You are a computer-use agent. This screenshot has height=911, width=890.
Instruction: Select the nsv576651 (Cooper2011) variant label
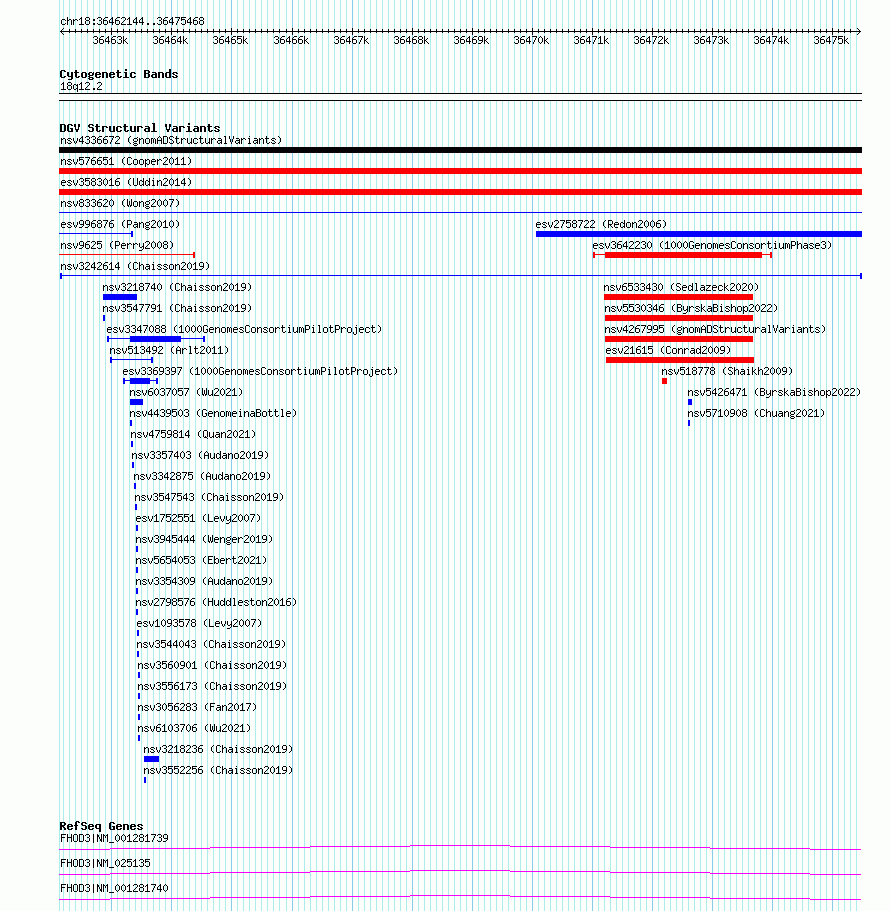click(126, 161)
